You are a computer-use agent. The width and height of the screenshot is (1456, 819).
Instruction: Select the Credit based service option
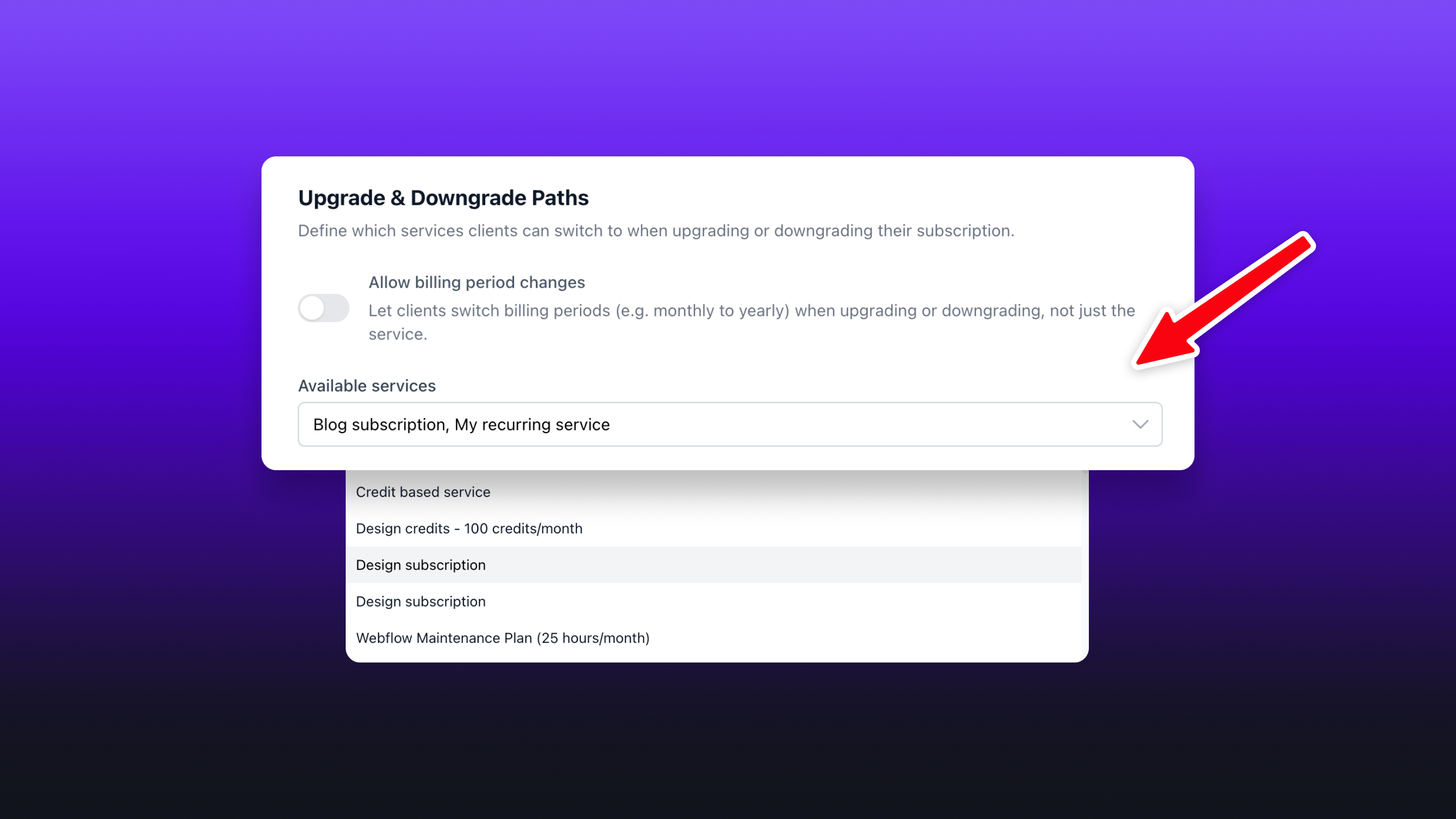[x=423, y=492]
